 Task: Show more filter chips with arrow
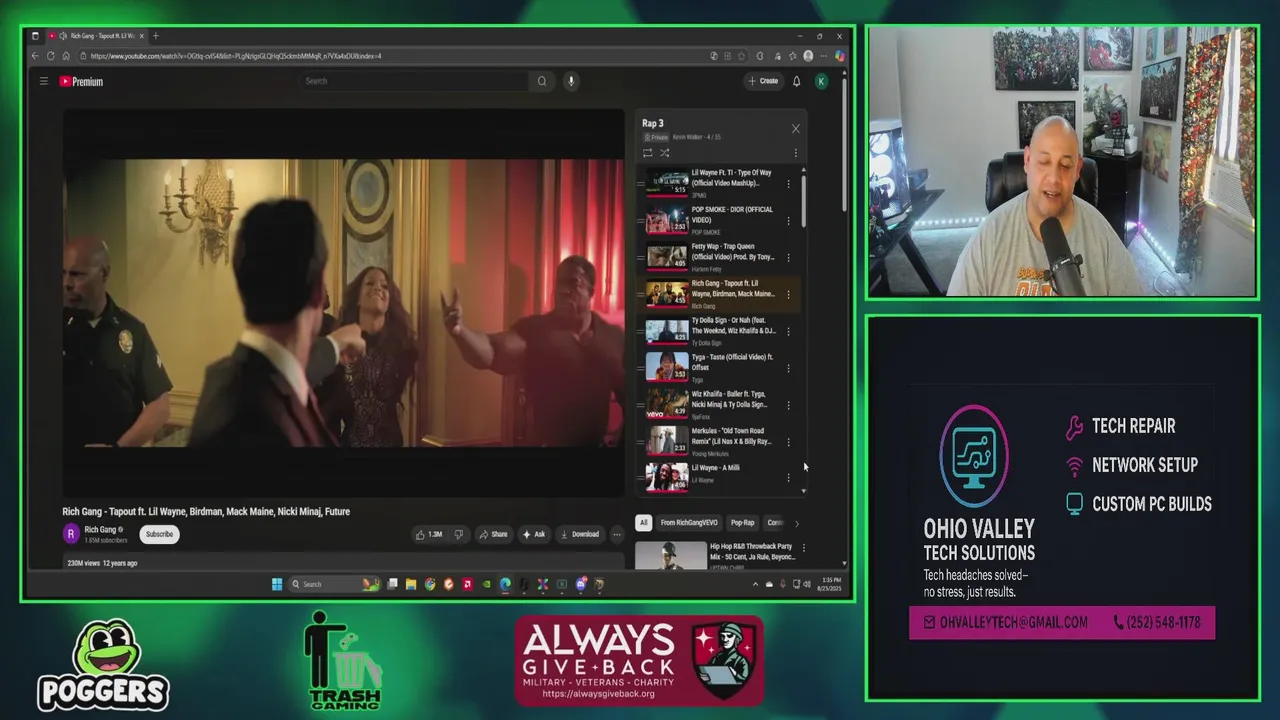tap(797, 523)
